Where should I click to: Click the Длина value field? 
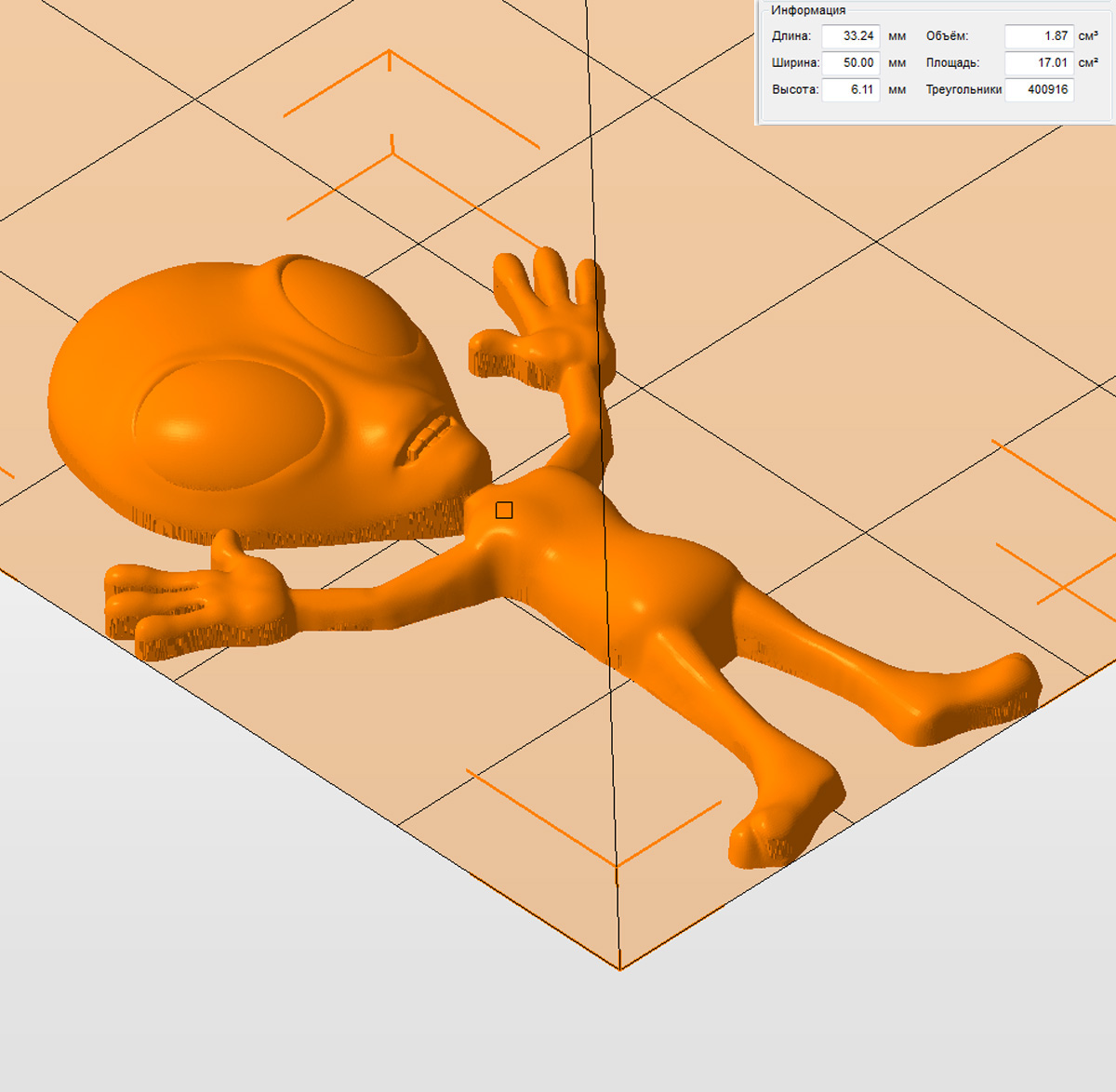851,36
